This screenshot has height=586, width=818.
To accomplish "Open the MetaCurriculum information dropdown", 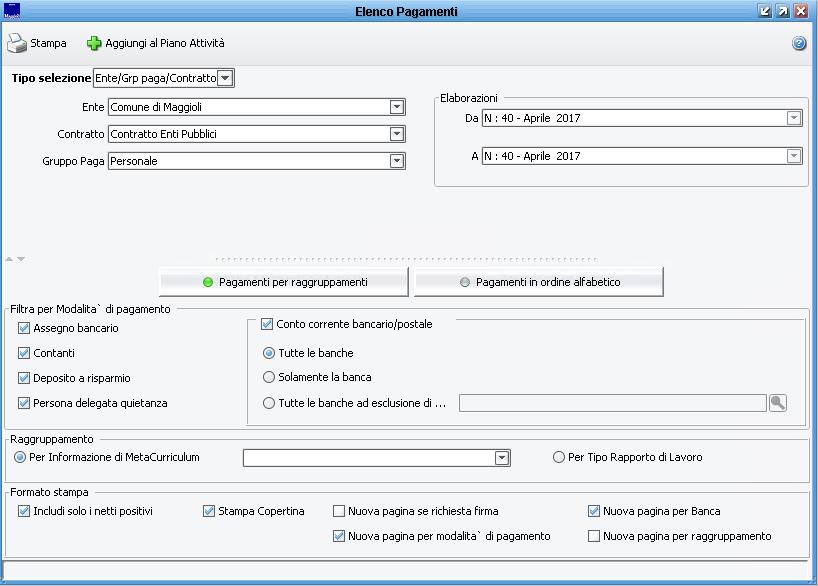I will coord(501,458).
